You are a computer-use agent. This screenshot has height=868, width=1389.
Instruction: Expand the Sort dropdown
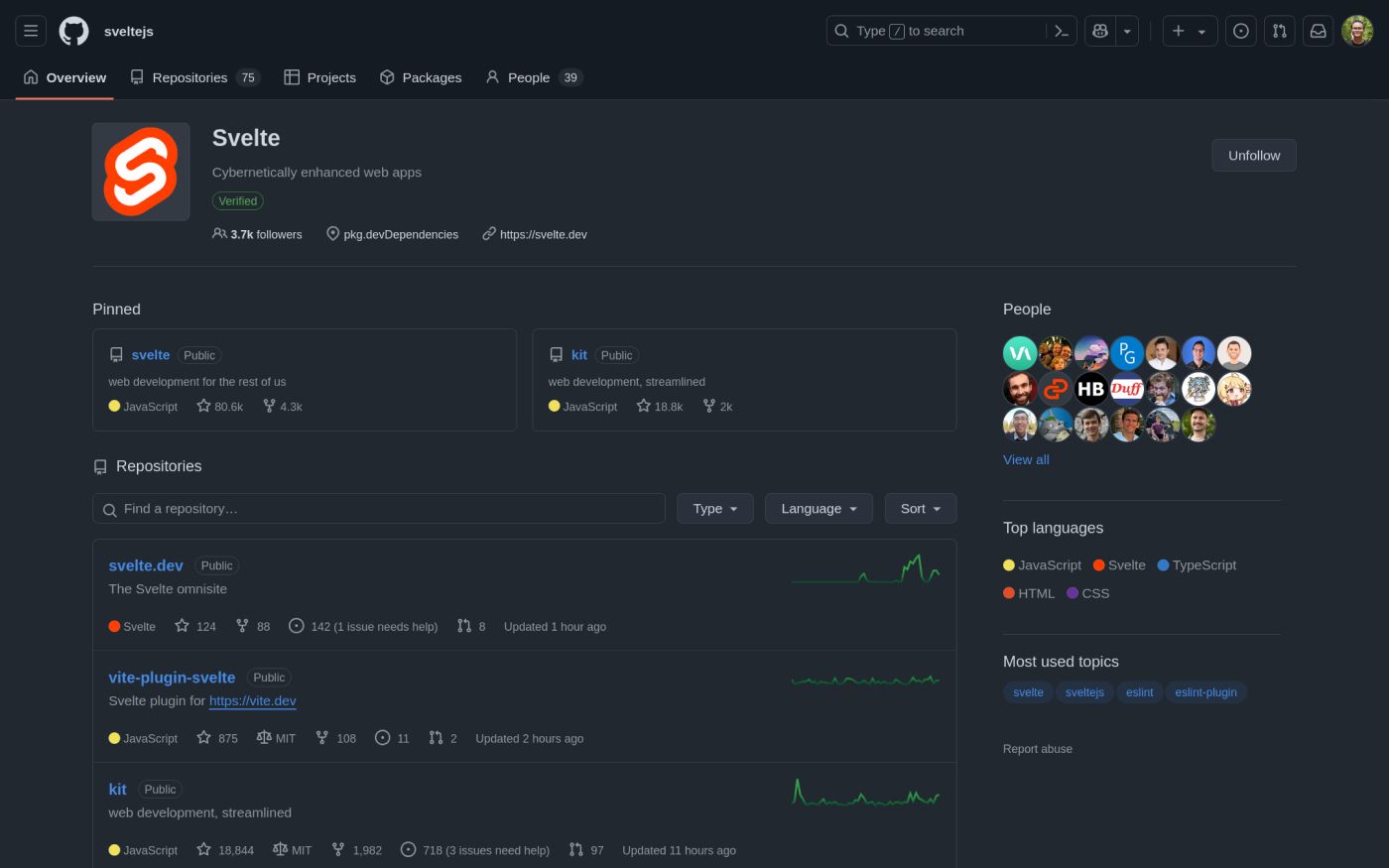pos(921,508)
